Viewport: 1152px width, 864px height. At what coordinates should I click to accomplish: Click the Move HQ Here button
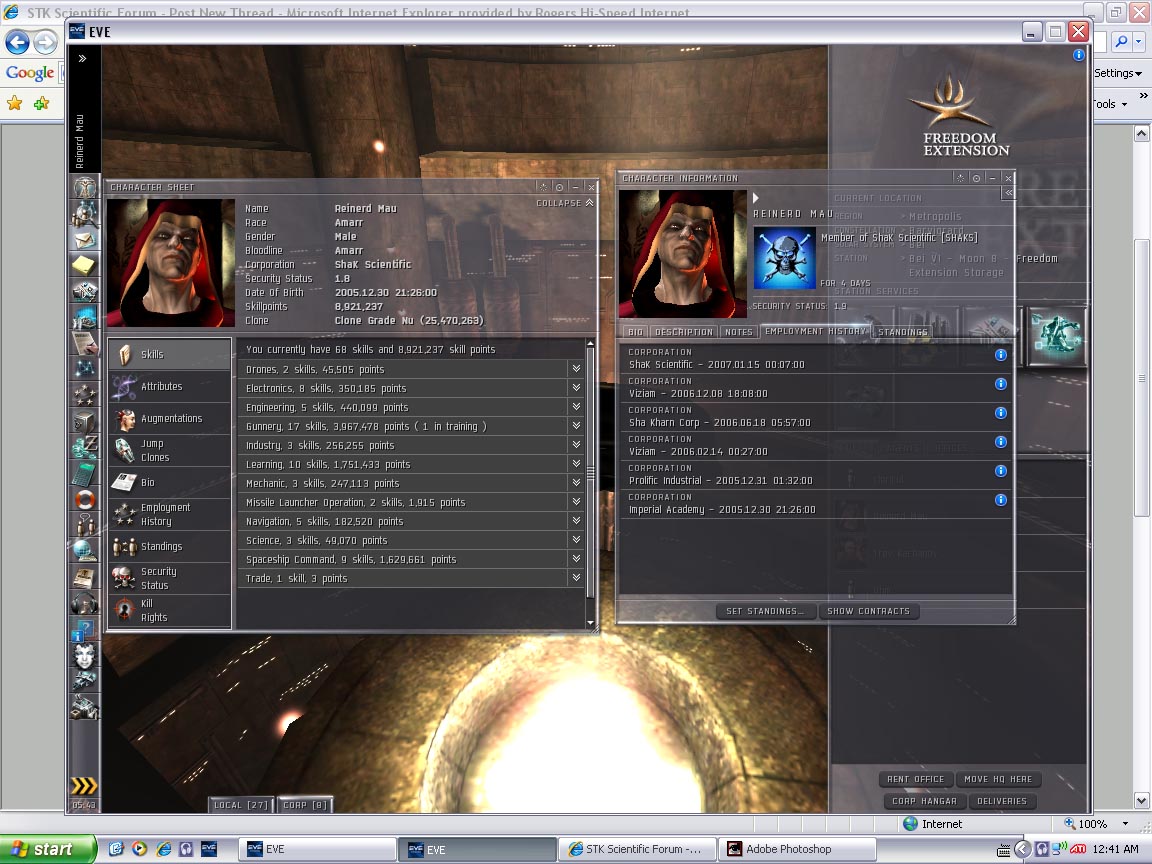coord(998,780)
